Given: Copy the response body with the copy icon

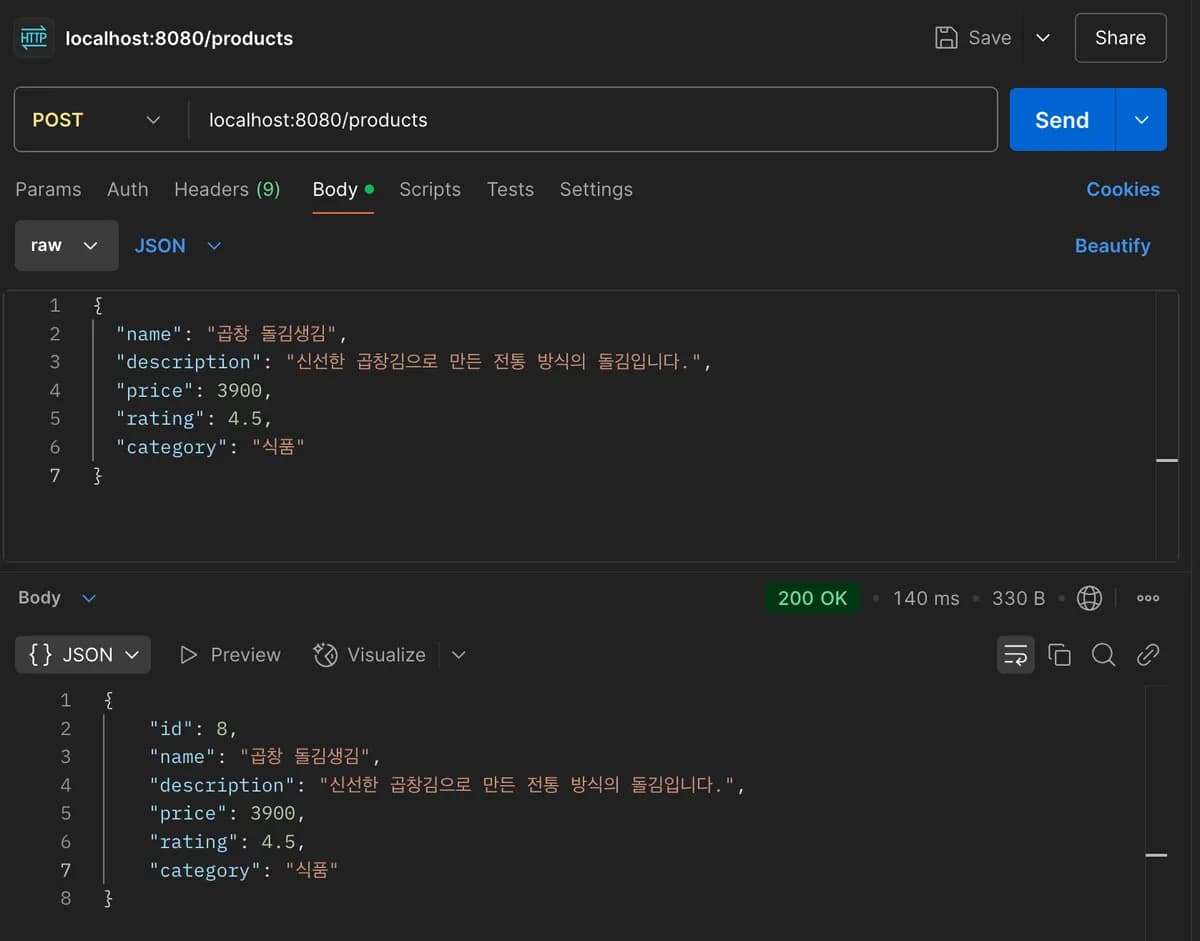Looking at the screenshot, I should tap(1059, 655).
